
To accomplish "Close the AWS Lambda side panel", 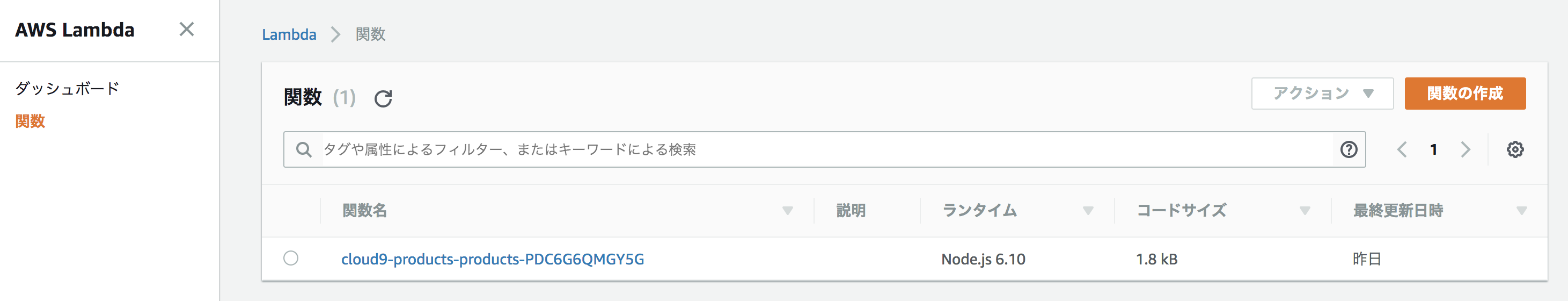I will tap(187, 29).
